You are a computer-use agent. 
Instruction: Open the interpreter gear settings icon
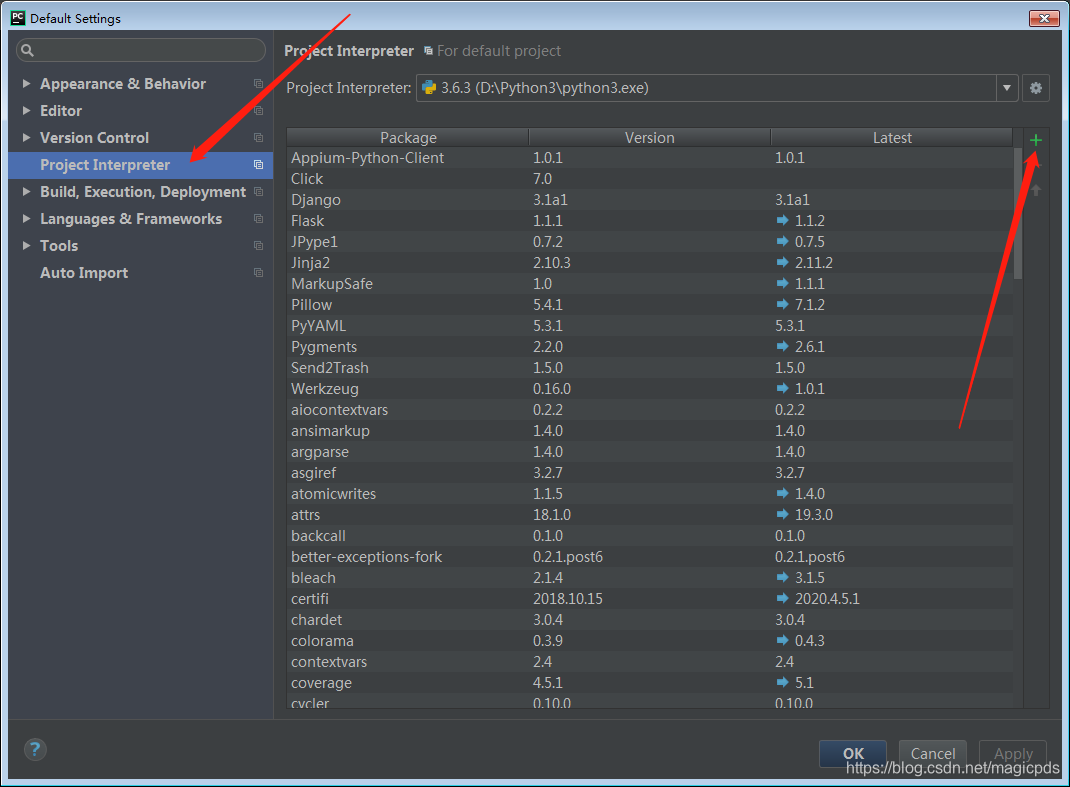[x=1035, y=88]
